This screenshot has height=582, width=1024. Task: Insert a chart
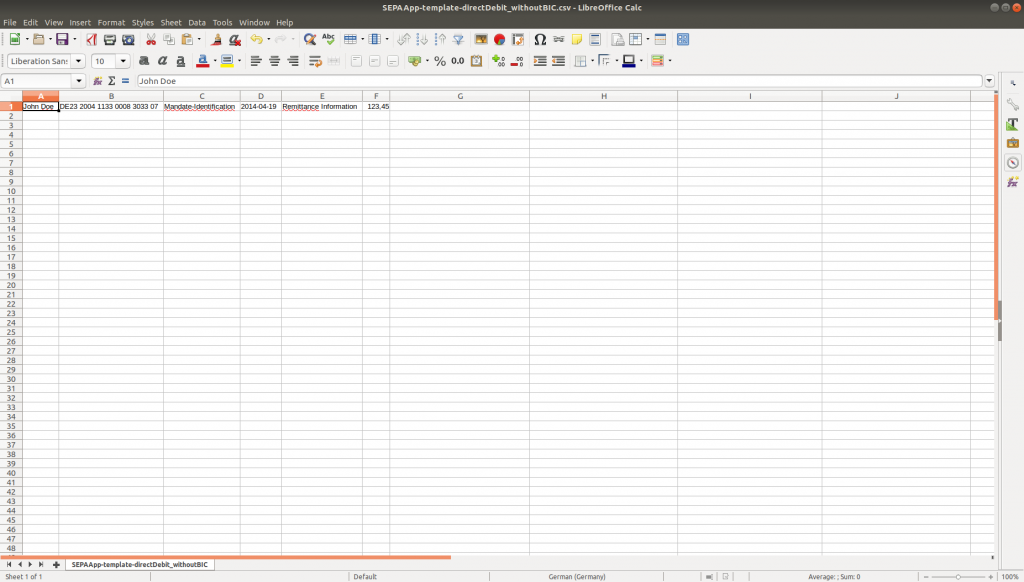pos(499,40)
